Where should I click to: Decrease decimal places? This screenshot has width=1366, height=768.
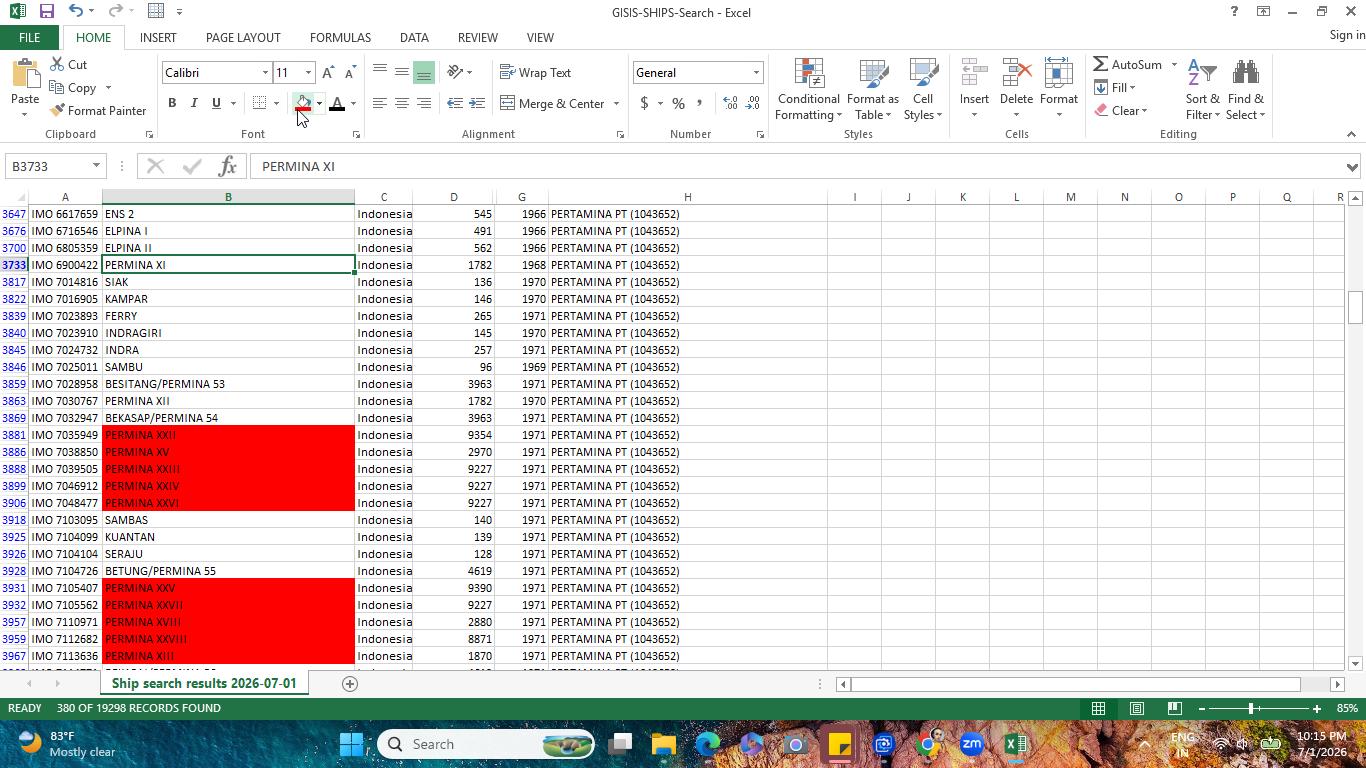[753, 103]
